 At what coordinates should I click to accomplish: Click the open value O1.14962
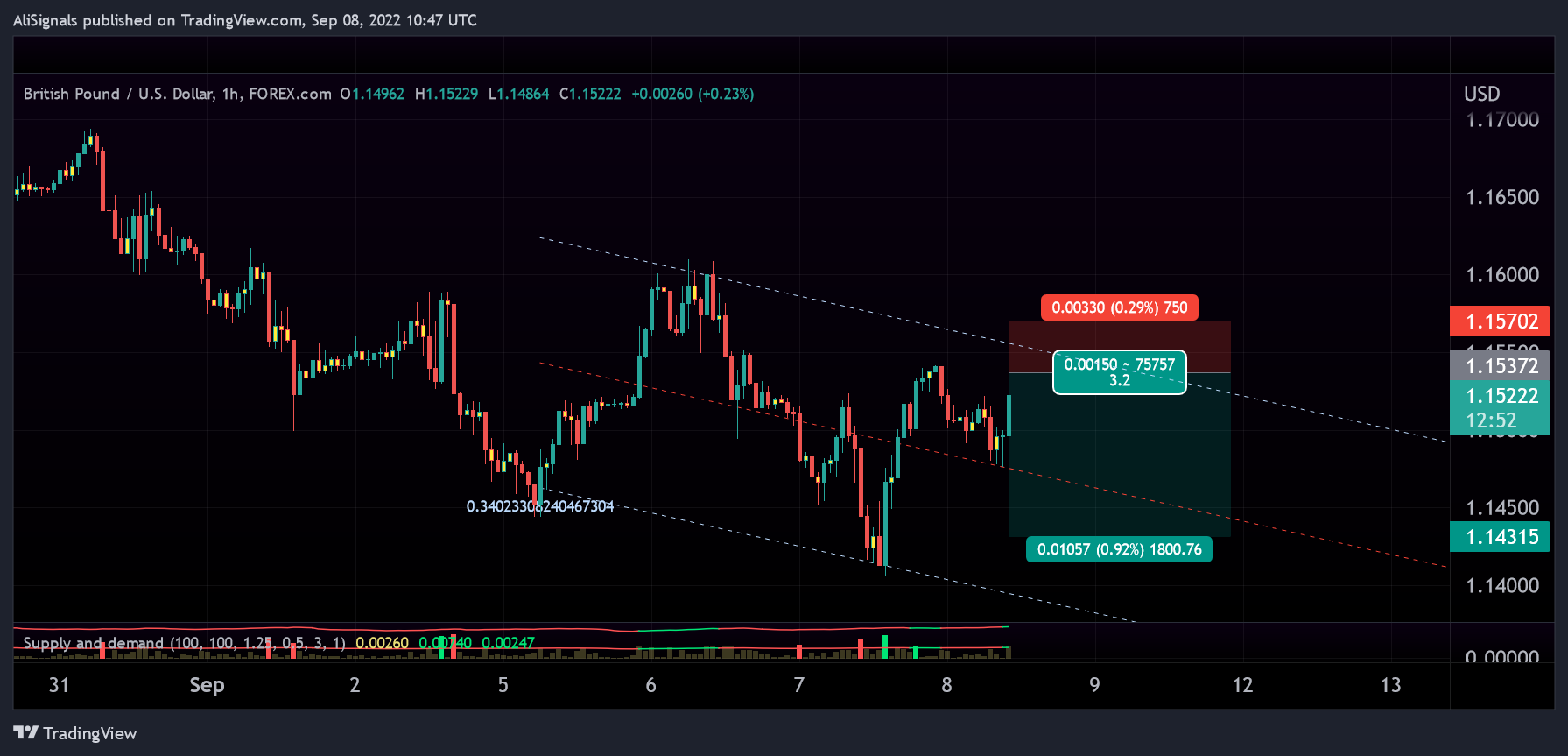373,94
